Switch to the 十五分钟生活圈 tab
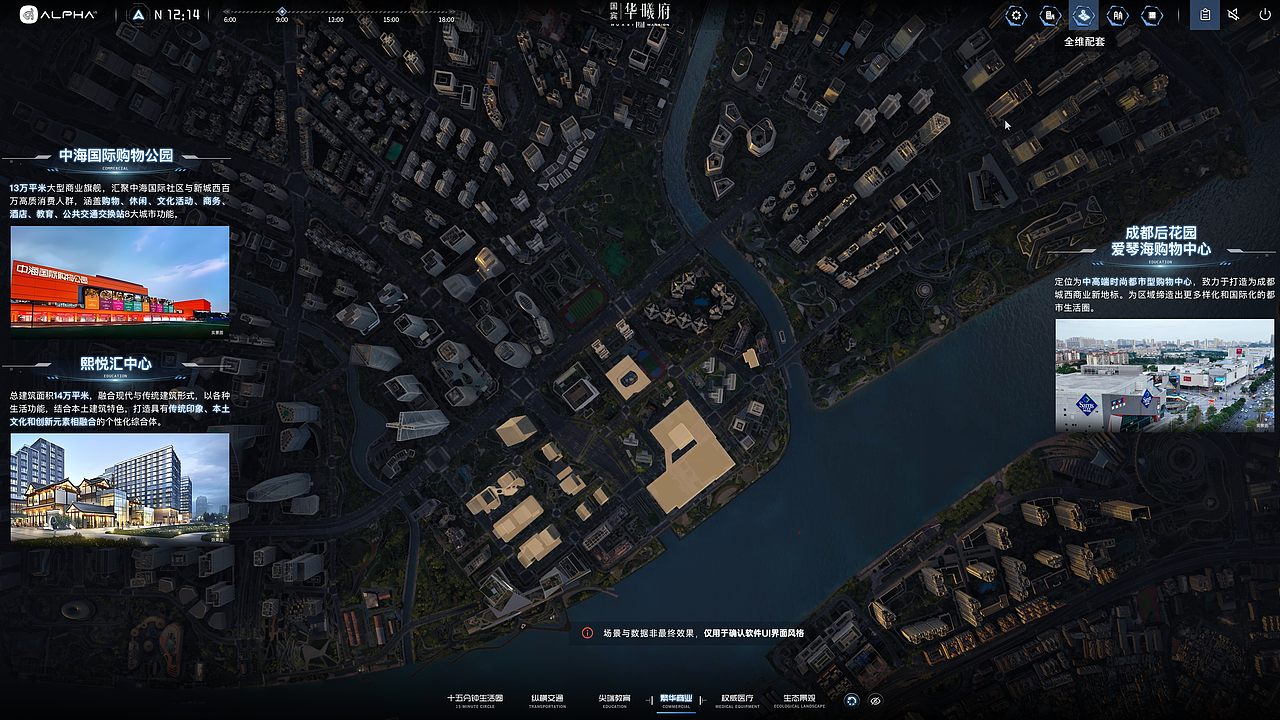The image size is (1280, 720). tap(475, 701)
